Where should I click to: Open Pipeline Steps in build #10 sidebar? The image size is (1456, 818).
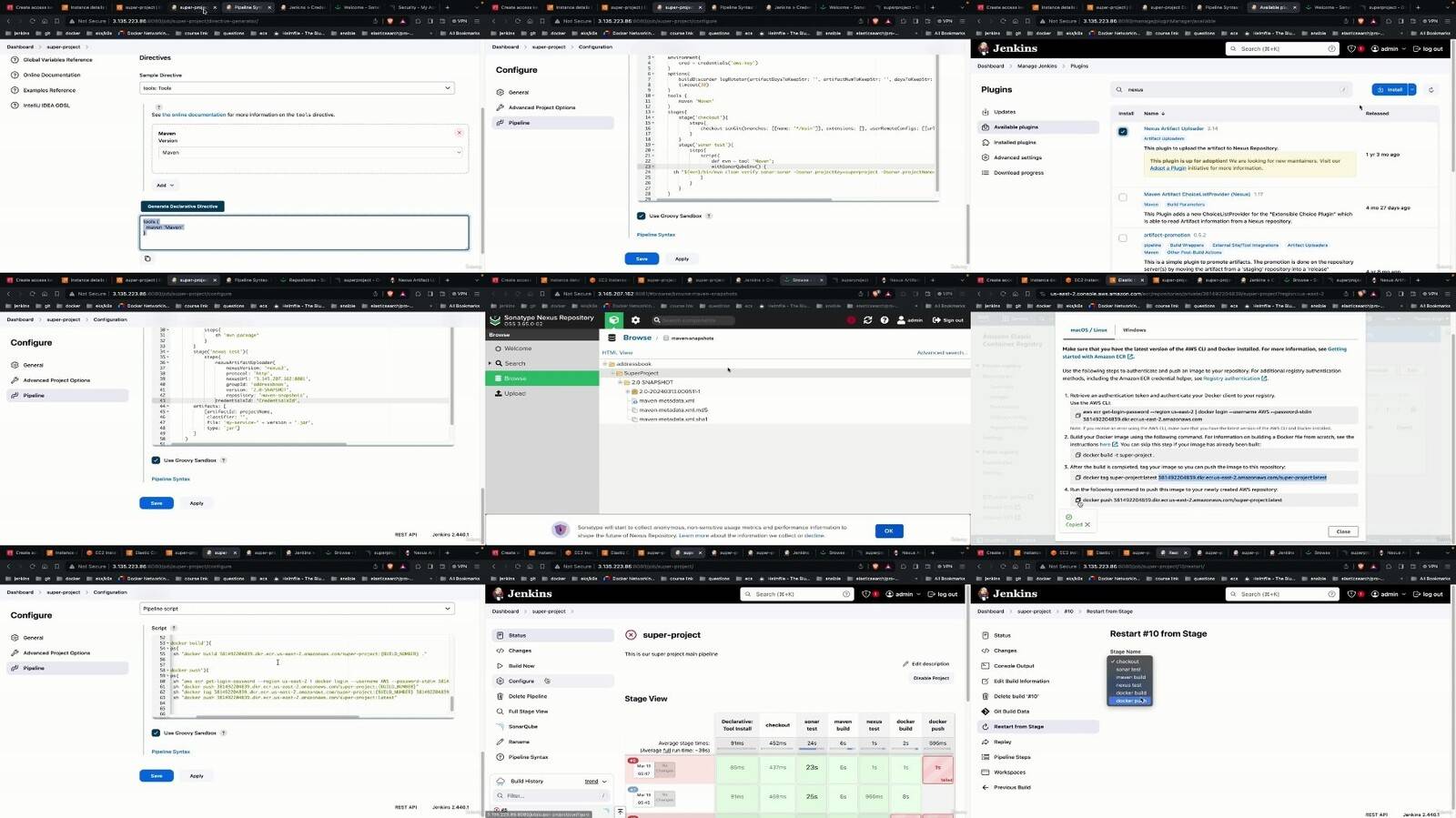(1012, 757)
